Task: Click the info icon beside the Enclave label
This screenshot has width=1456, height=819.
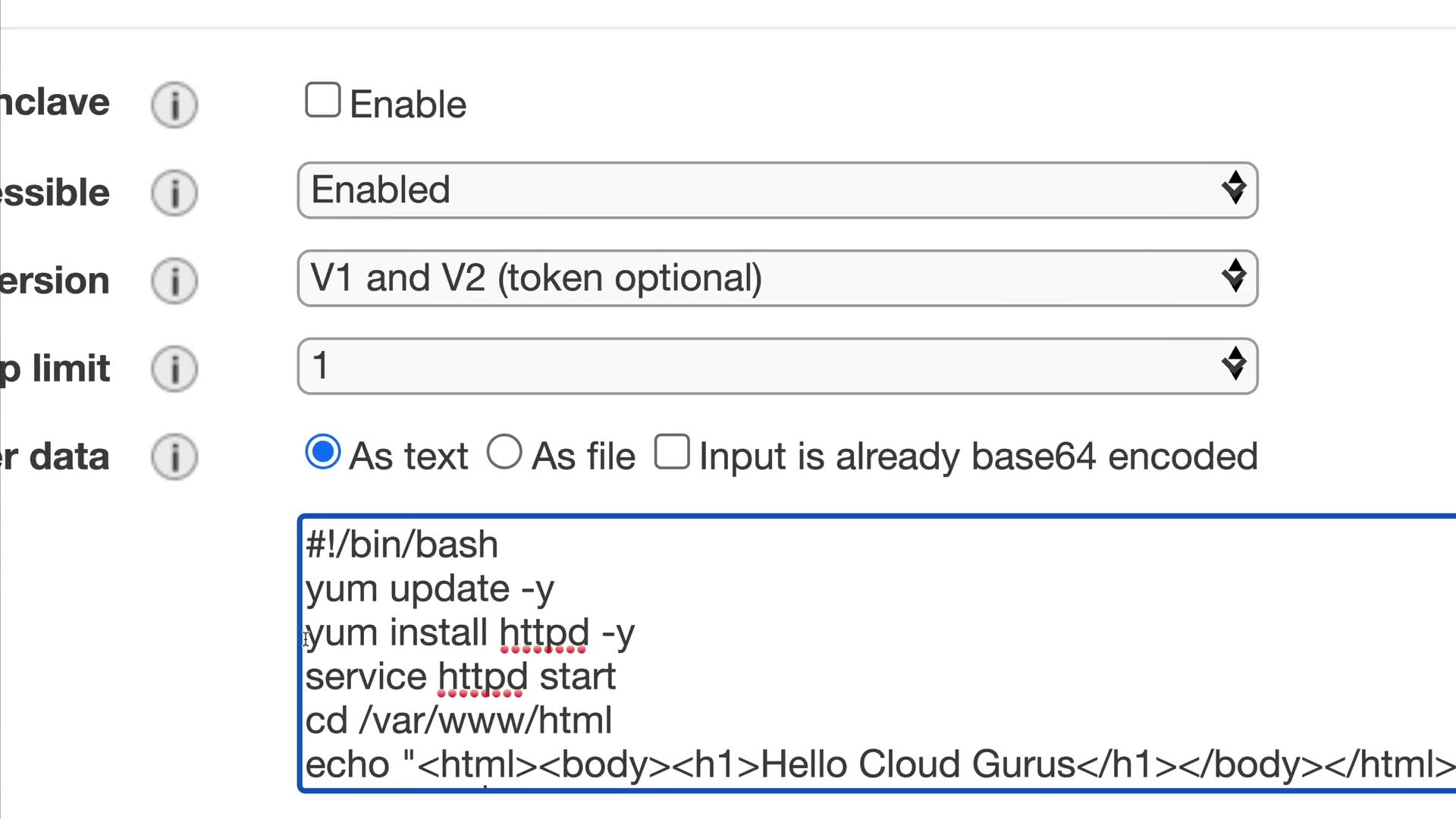Action: coord(174,105)
